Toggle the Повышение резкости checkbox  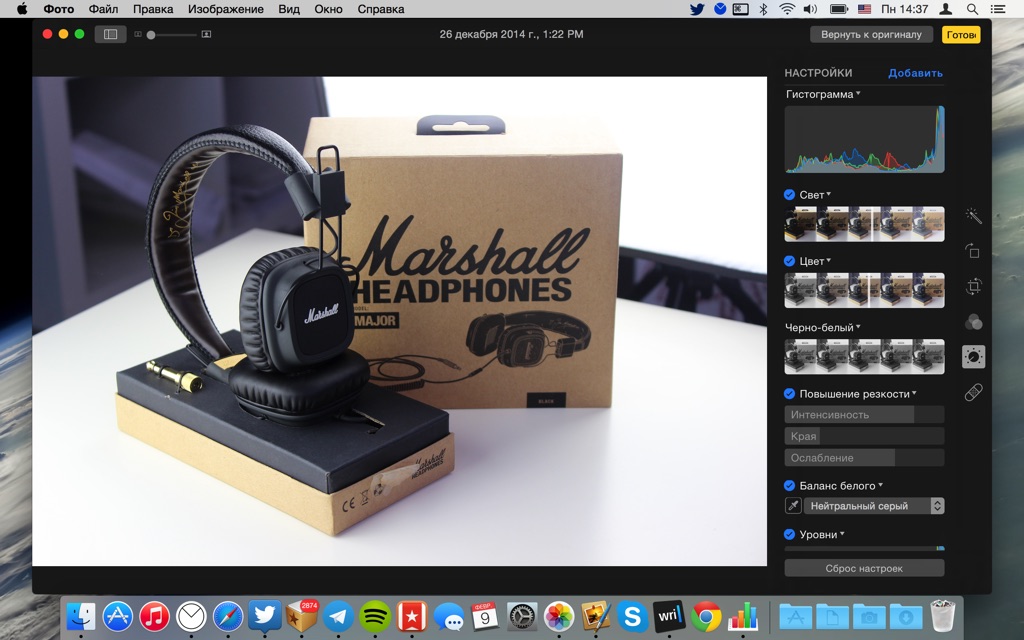point(790,394)
